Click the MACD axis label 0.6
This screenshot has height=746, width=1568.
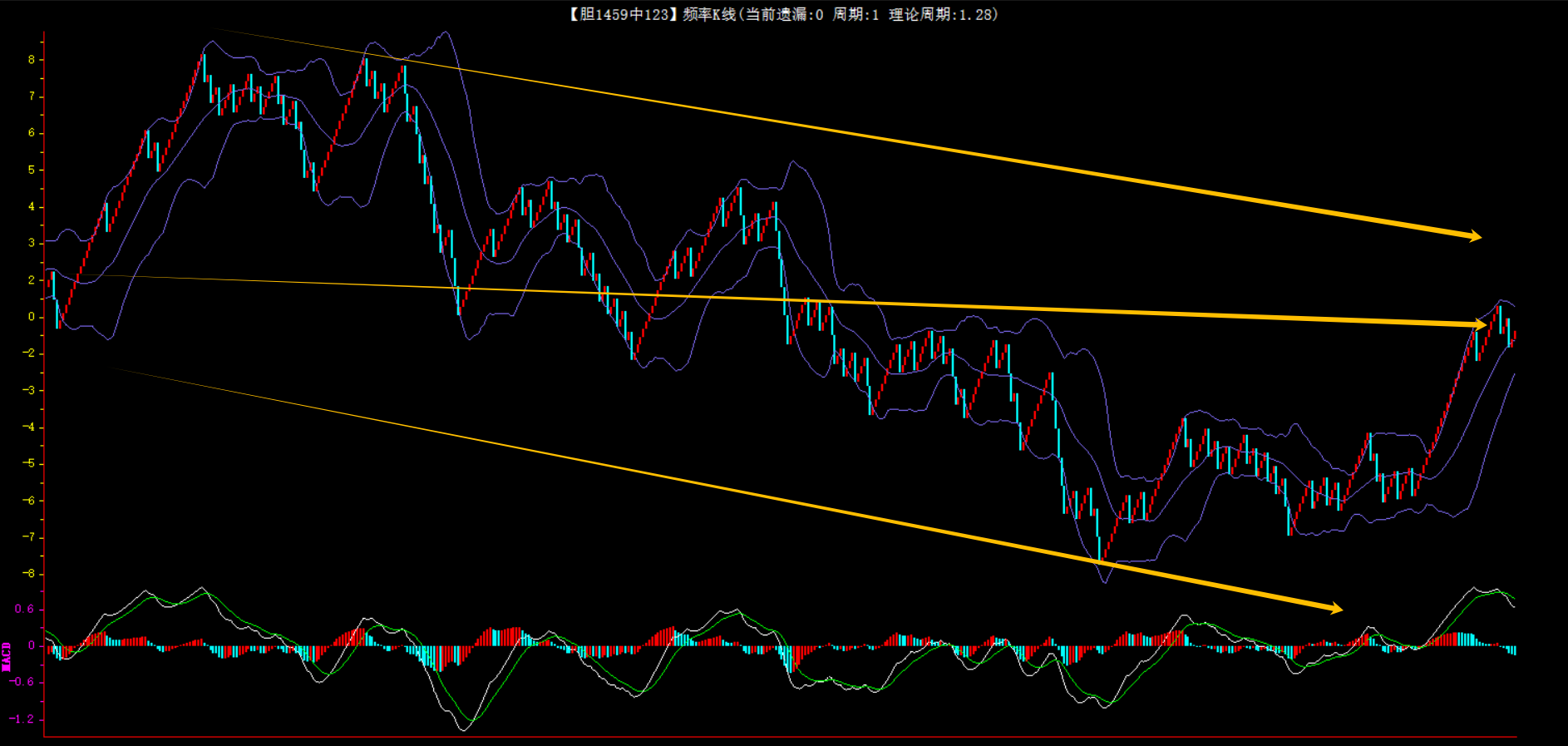[x=24, y=609]
